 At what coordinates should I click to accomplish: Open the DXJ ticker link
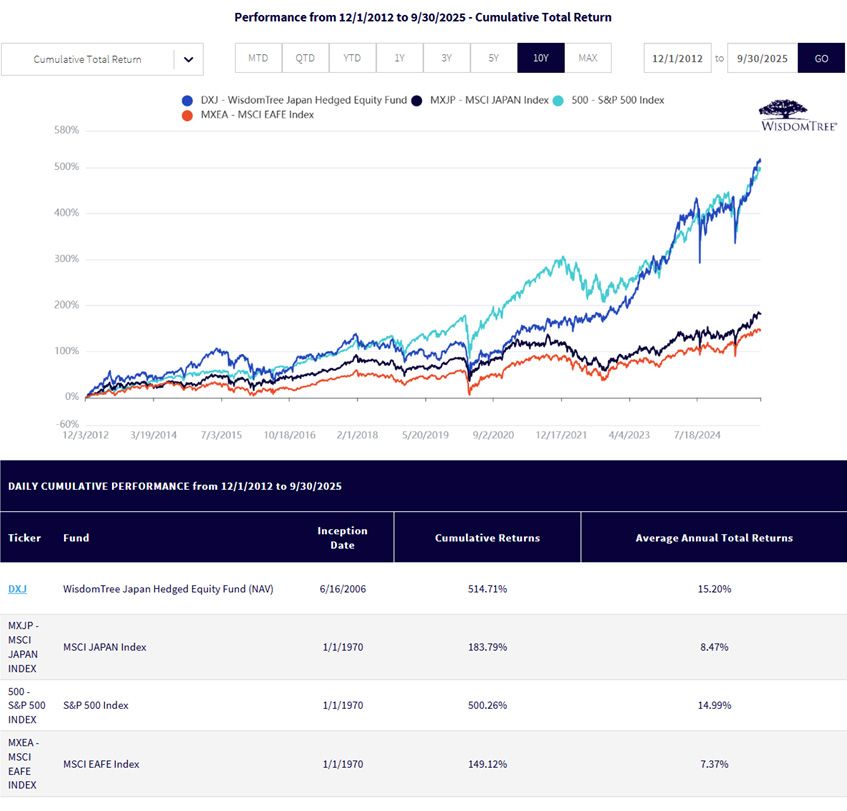click(17, 589)
